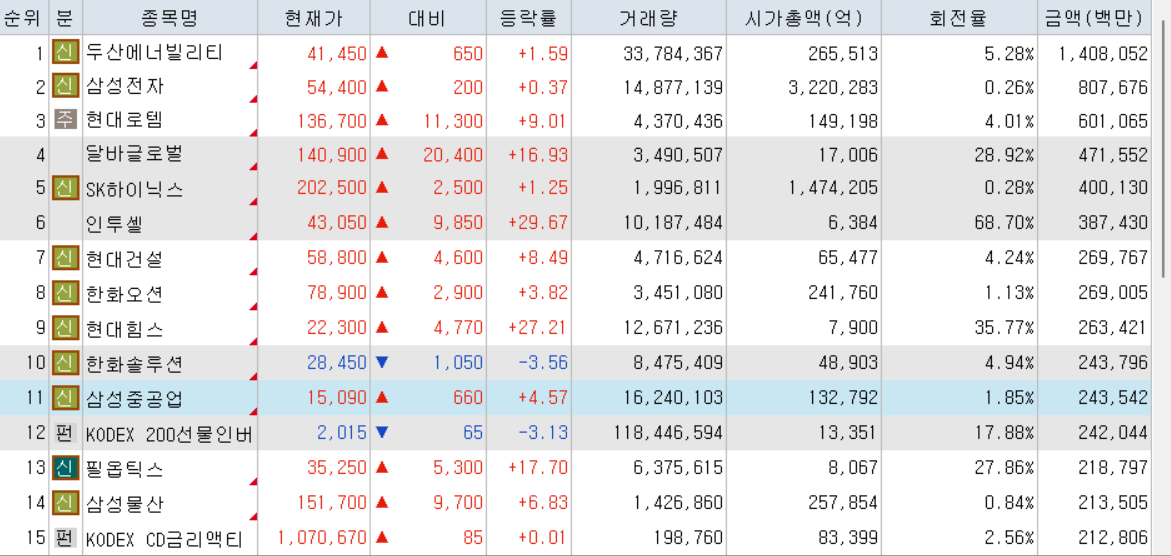Select stock name KODEX CD금리액티
The width and height of the screenshot is (1171, 556).
(x=164, y=537)
